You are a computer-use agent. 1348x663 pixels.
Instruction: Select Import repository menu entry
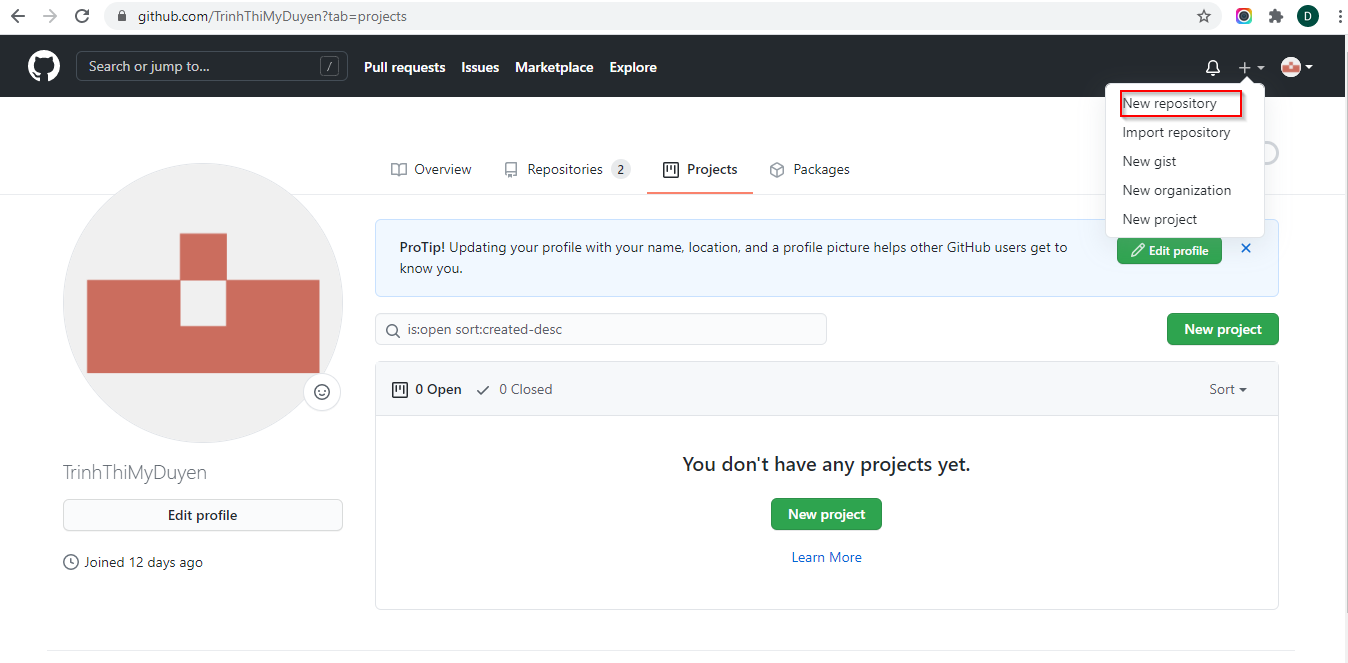(x=1176, y=132)
